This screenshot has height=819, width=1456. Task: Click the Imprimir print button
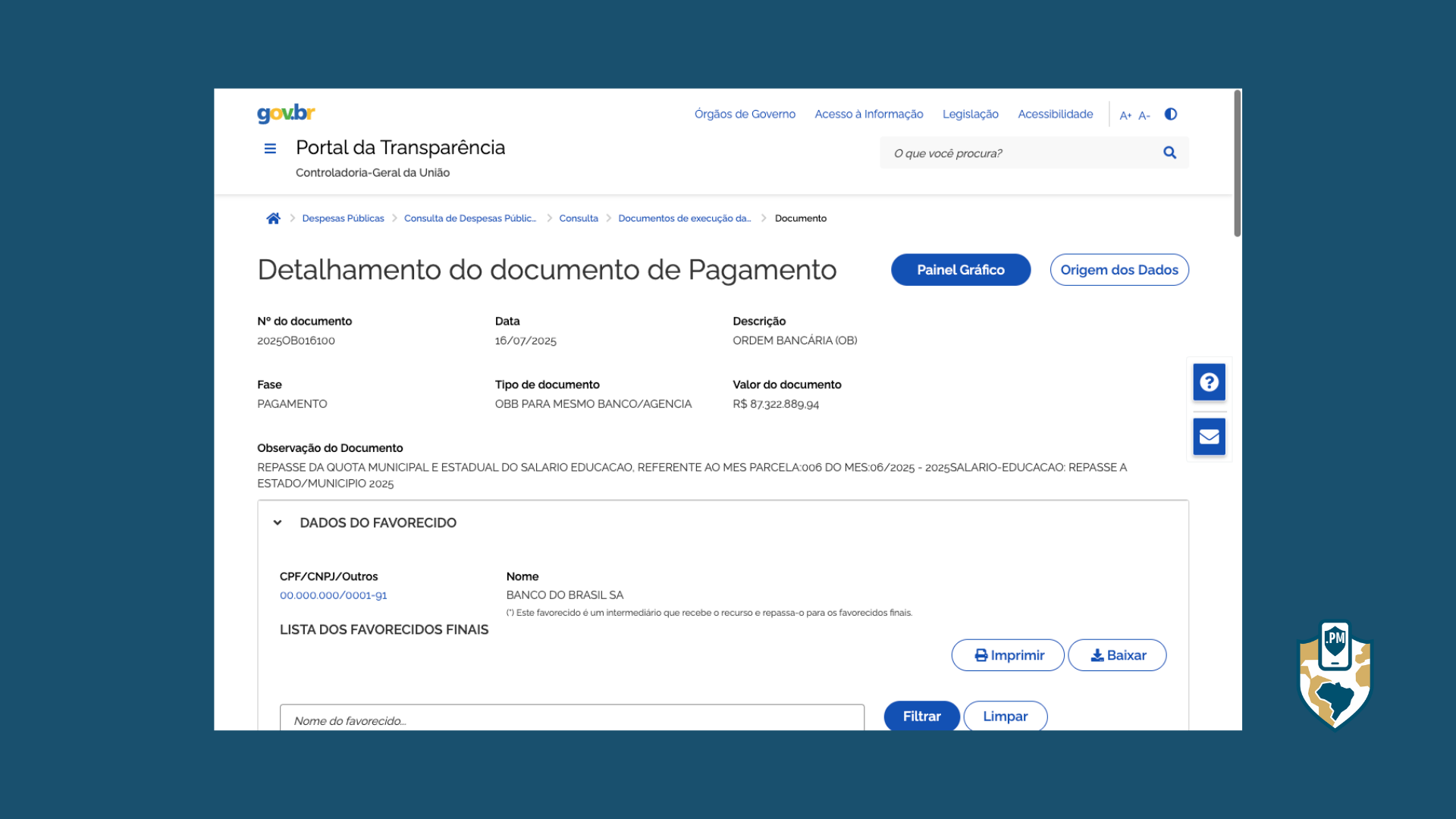1008,655
